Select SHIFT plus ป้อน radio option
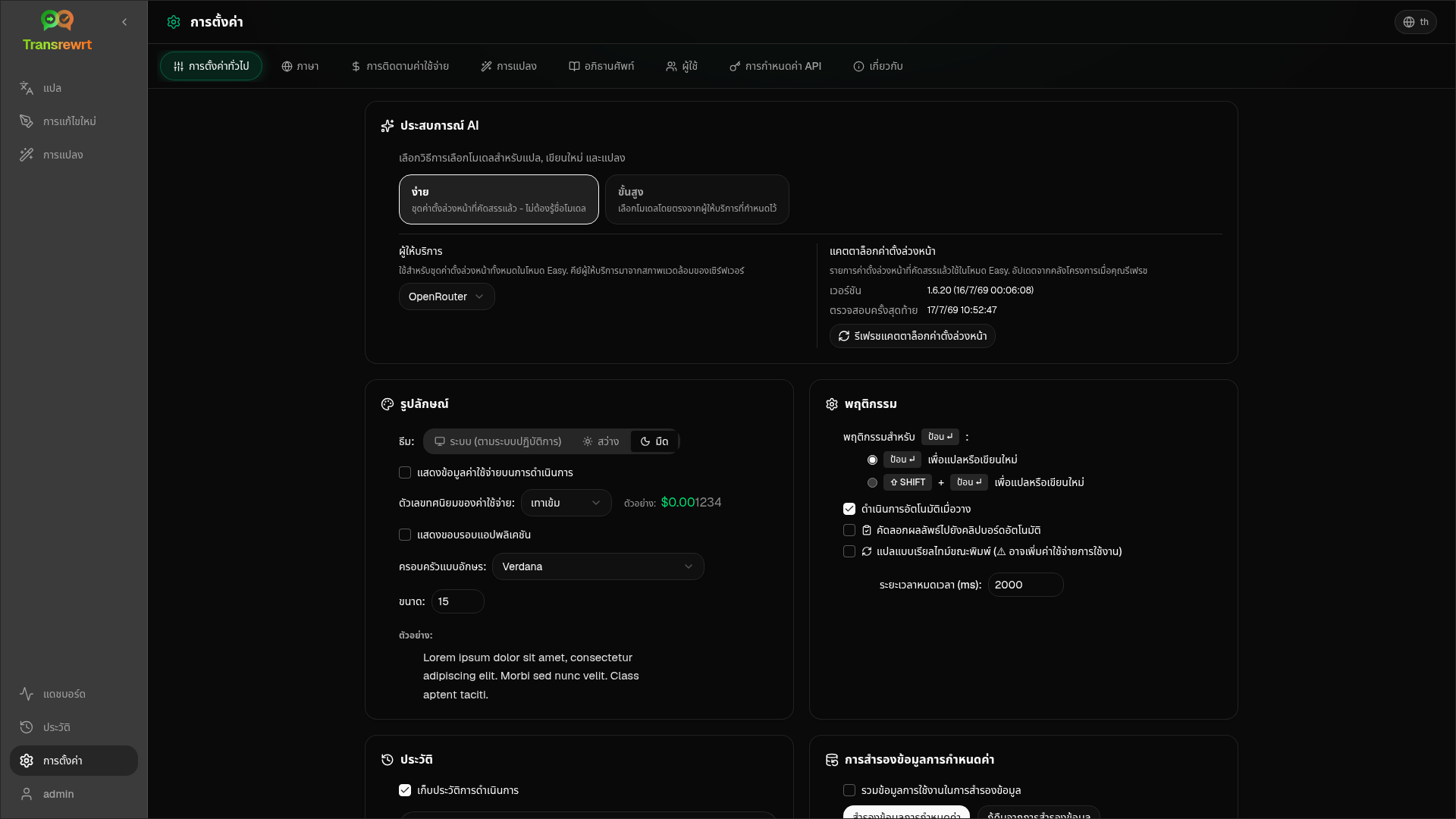The width and height of the screenshot is (1456, 819). coord(872,482)
